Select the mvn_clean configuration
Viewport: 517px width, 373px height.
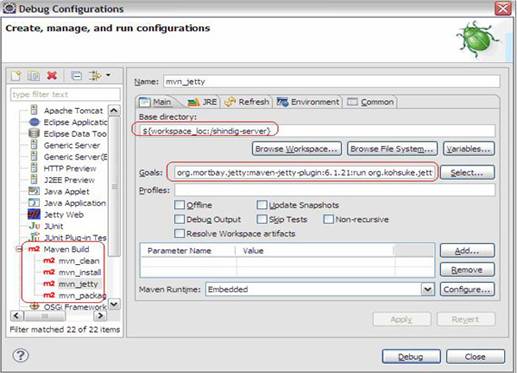click(x=79, y=261)
